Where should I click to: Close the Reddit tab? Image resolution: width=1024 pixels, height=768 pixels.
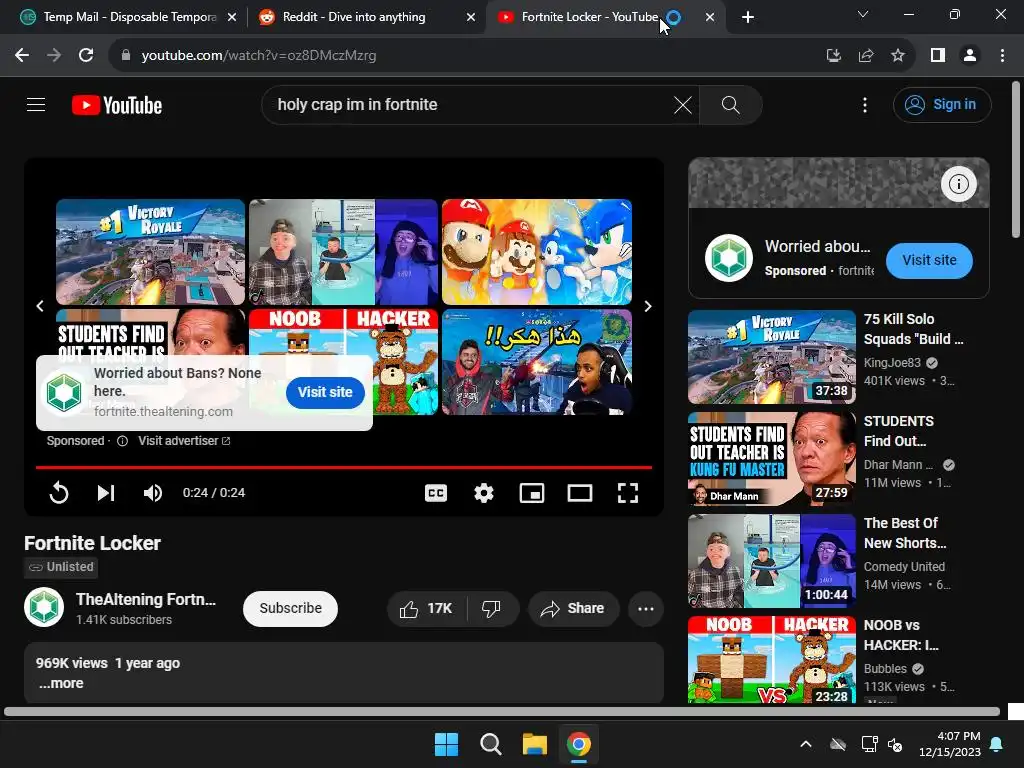pos(470,17)
